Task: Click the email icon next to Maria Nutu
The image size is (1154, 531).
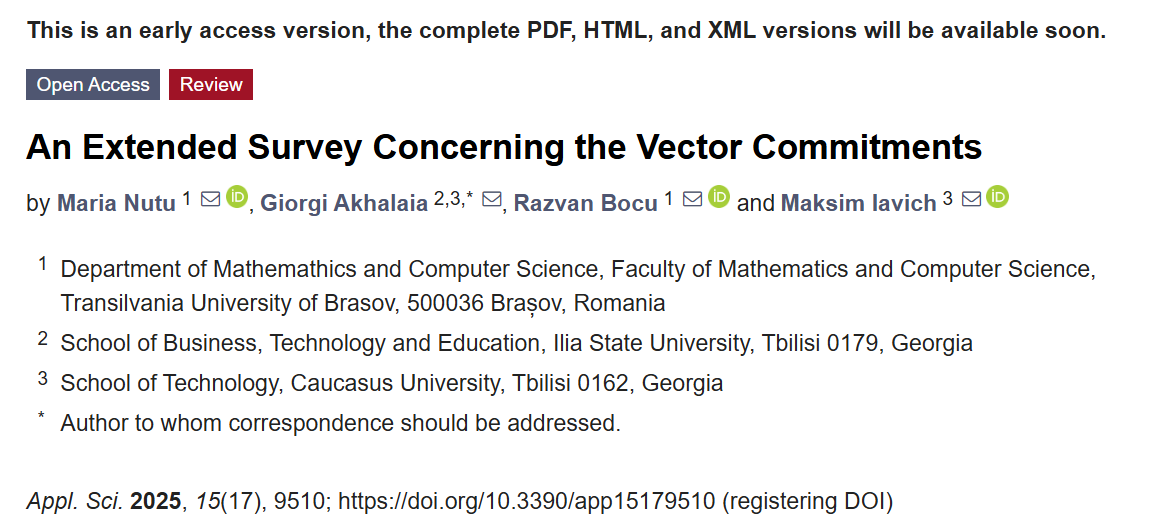Action: pos(210,199)
